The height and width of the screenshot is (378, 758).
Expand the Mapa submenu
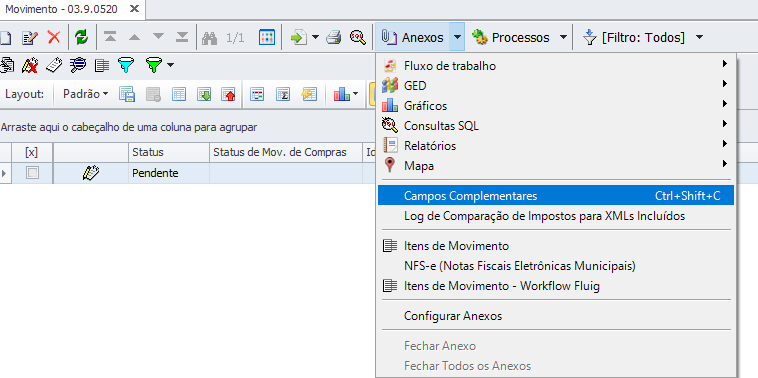[556, 166]
